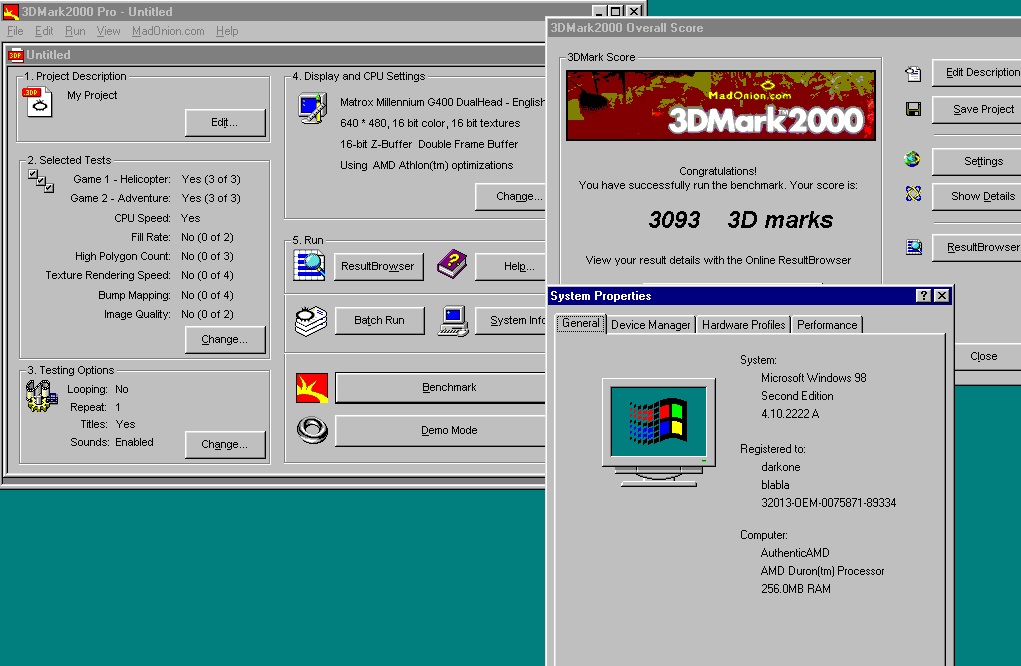Select the General tab in System Properties
1021x666 pixels.
coord(580,323)
